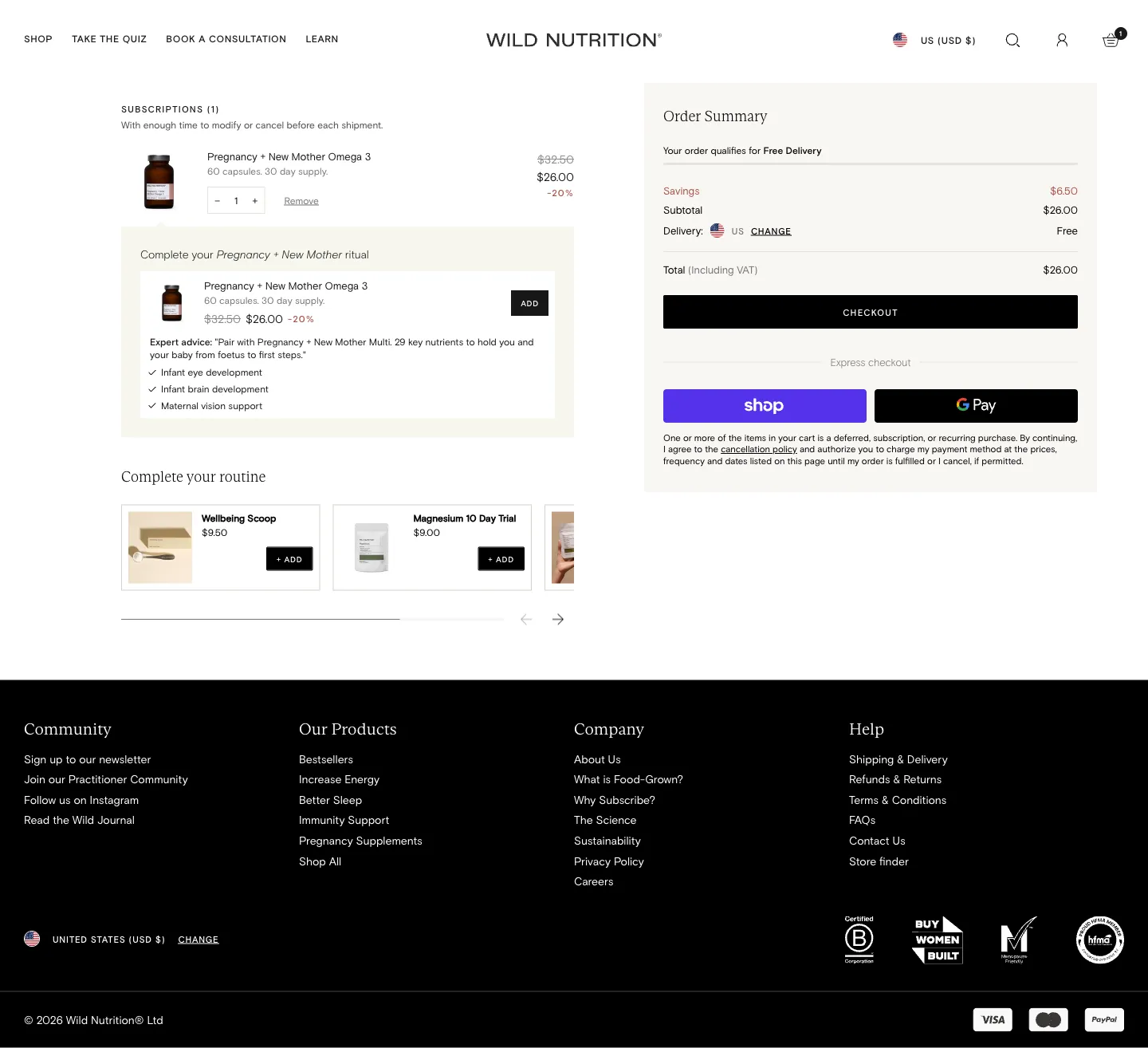Pay with Shop Pay express checkout
This screenshot has width=1148, height=1048.
pyautogui.click(x=765, y=406)
